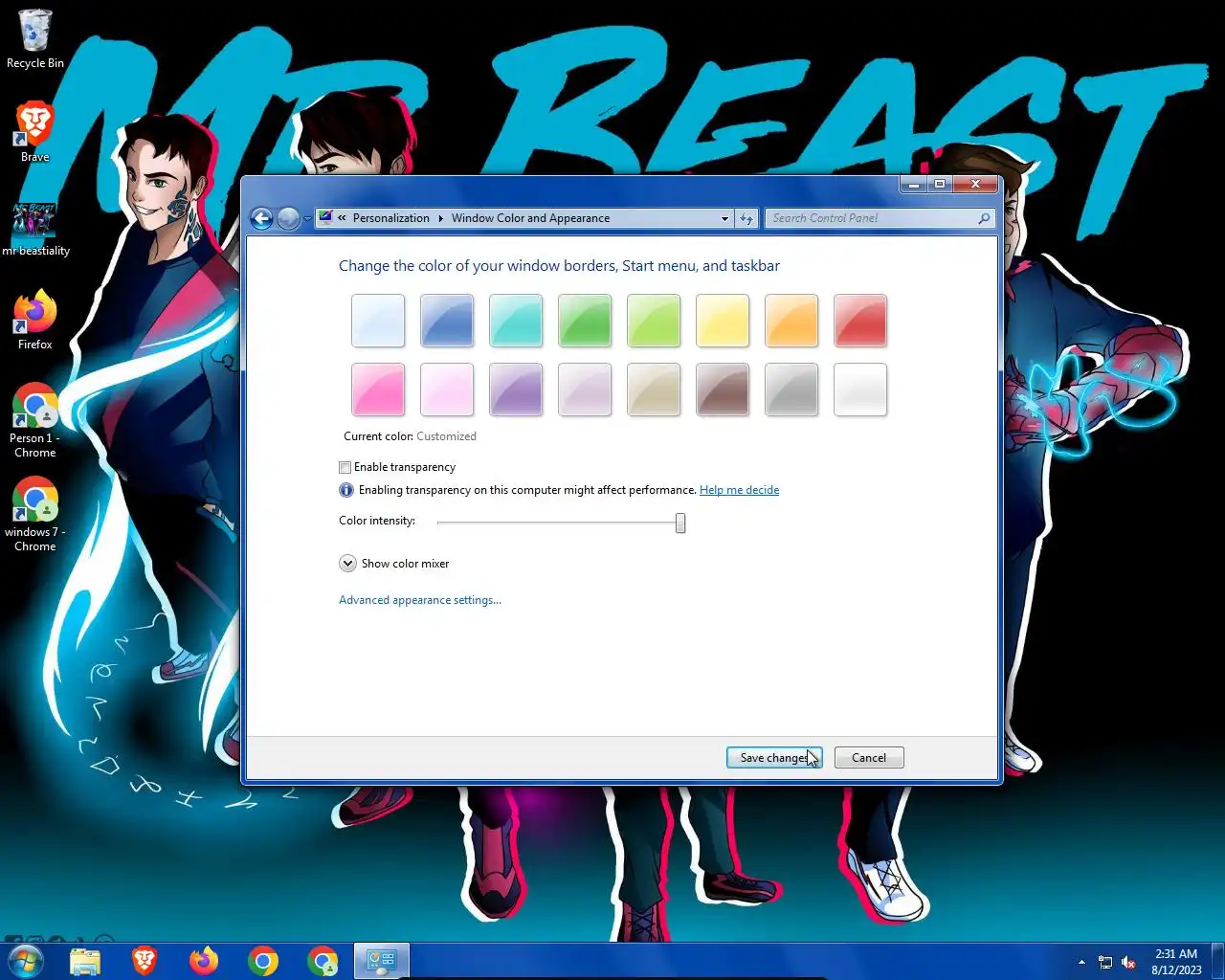Image resolution: width=1225 pixels, height=980 pixels.
Task: Open the Recycle Bin desktop icon
Action: [x=34, y=39]
